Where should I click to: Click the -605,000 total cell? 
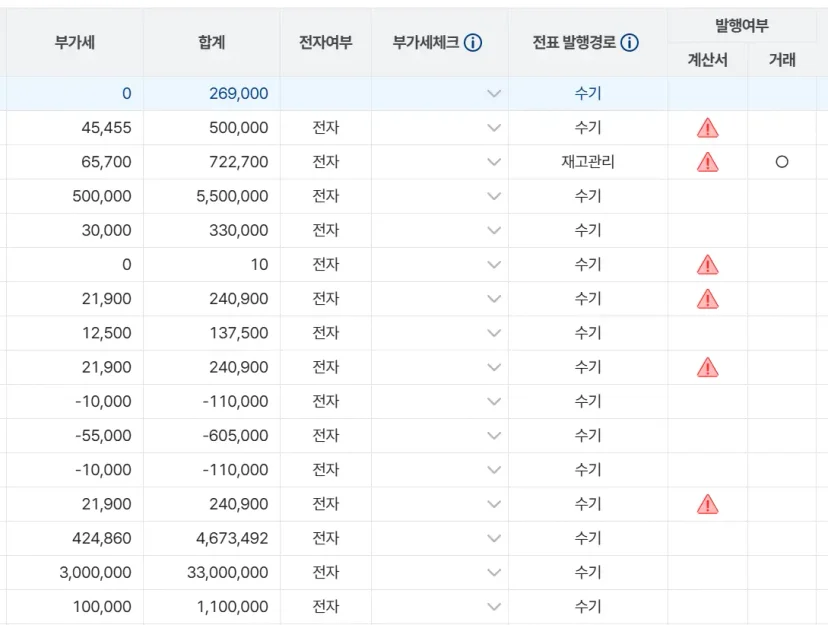pyautogui.click(x=212, y=435)
